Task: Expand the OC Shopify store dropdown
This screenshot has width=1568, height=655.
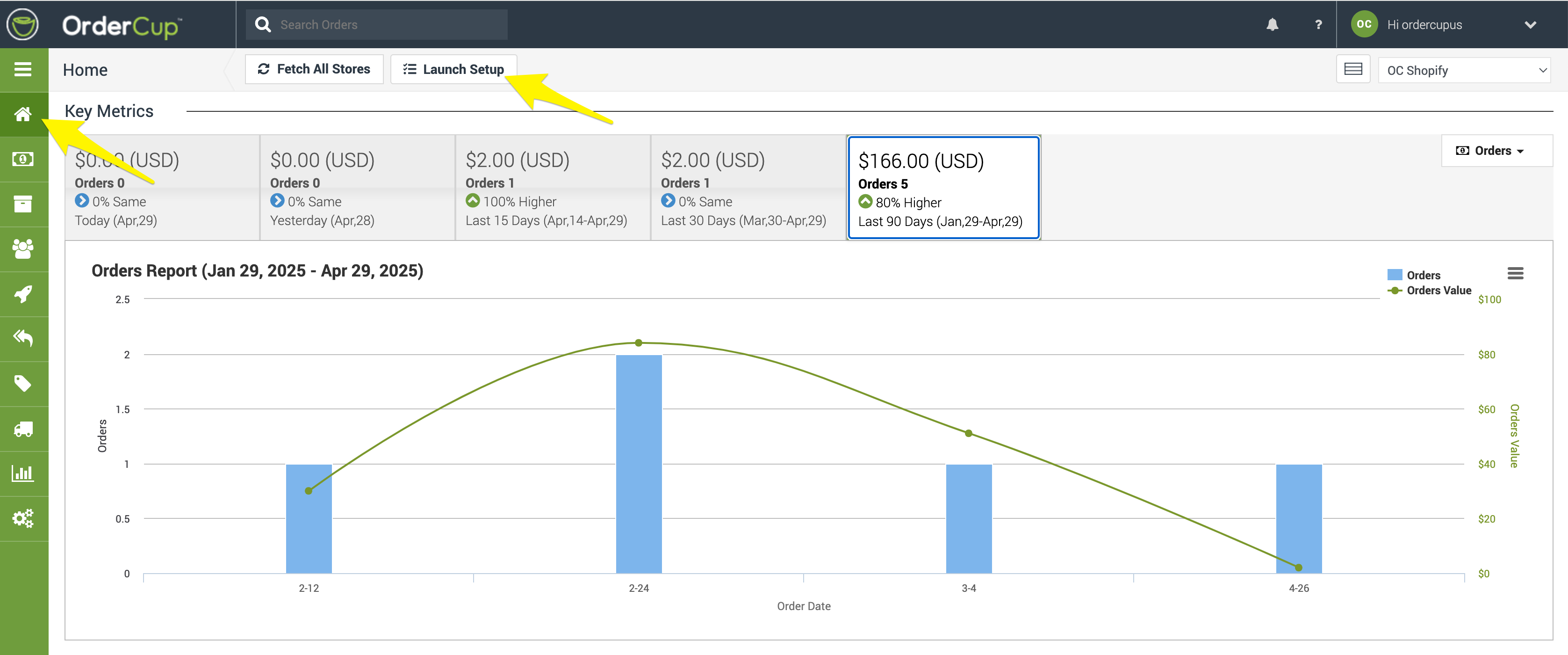Action: [1464, 71]
